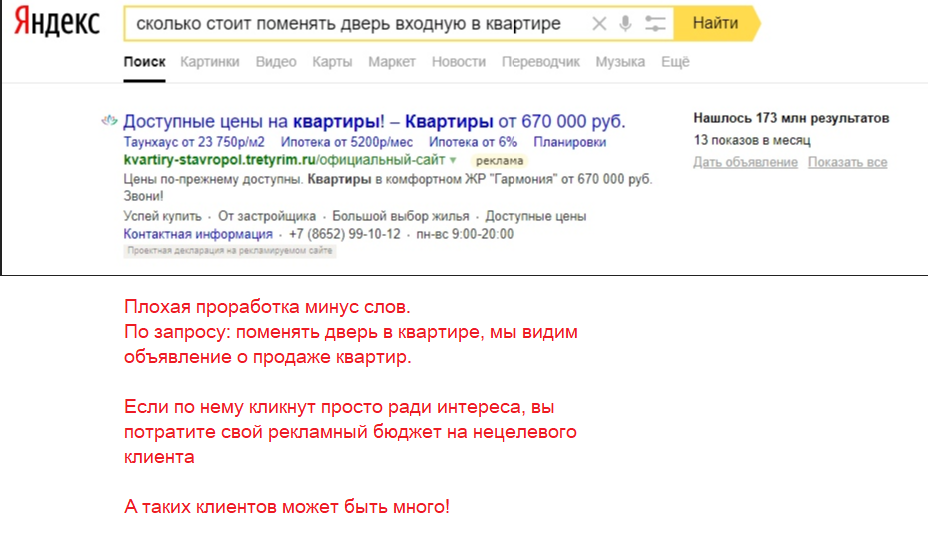The width and height of the screenshot is (928, 548).
Task: Click the 13 показов в месяц text
Action: (752, 140)
